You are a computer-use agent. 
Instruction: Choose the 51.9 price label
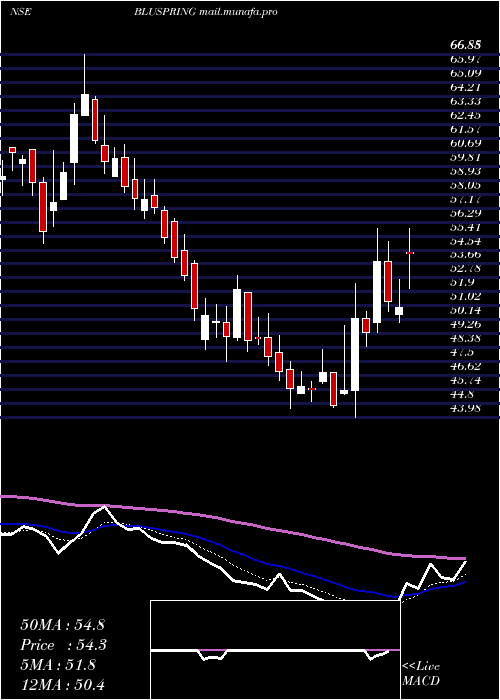462,282
